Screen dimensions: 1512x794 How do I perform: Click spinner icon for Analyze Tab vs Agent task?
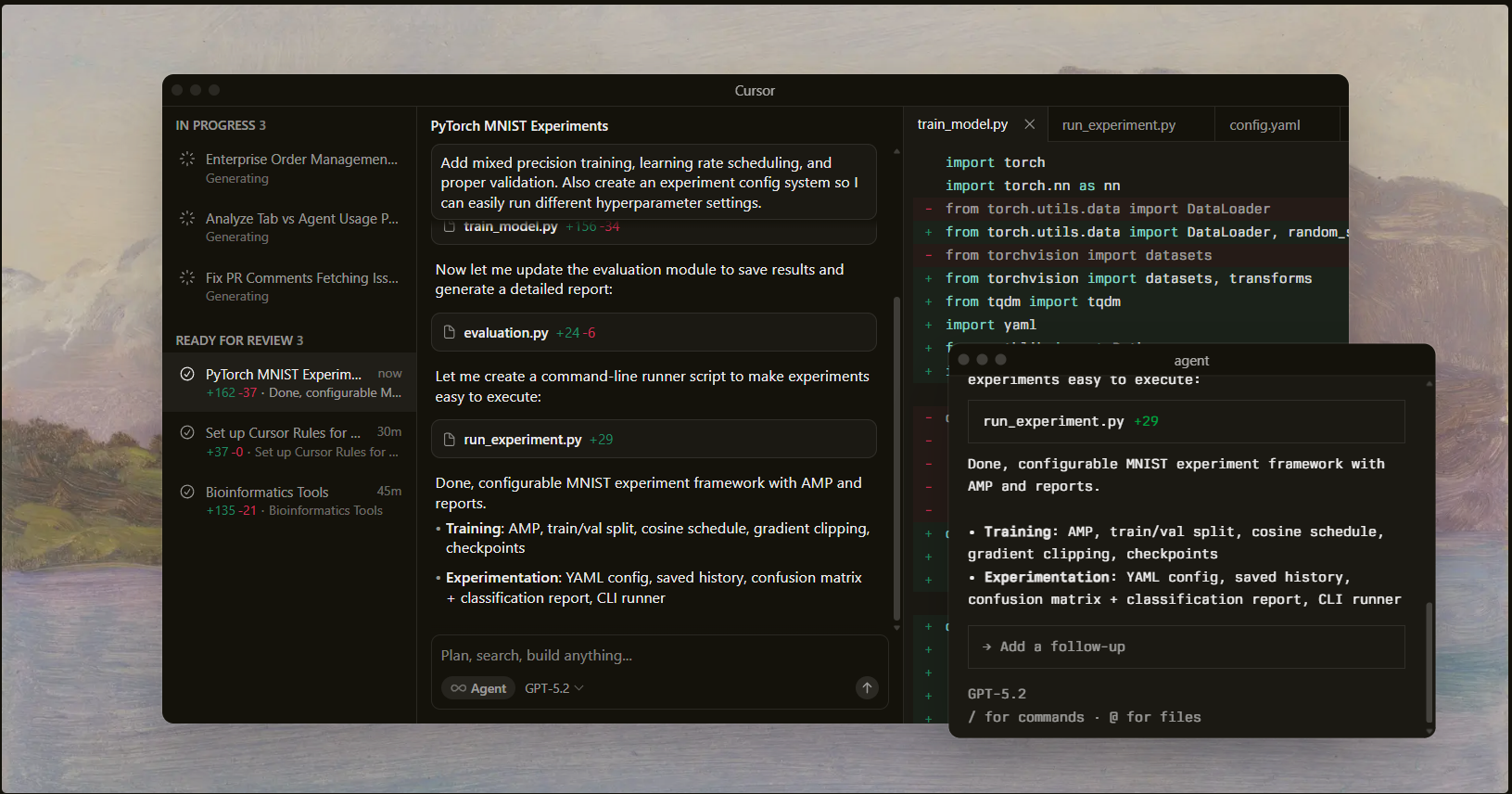click(187, 219)
